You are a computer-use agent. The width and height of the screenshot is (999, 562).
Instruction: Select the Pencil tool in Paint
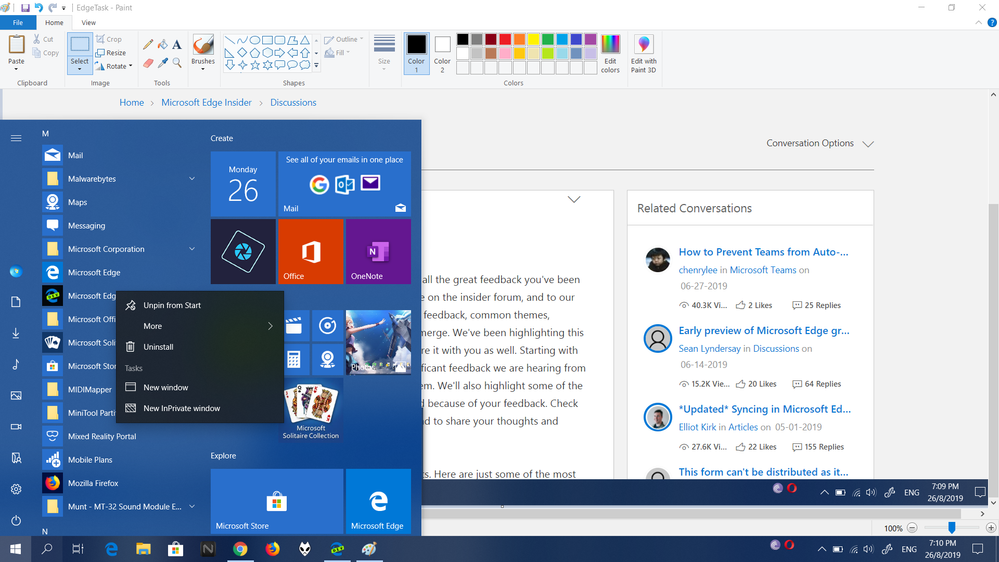pyautogui.click(x=148, y=44)
